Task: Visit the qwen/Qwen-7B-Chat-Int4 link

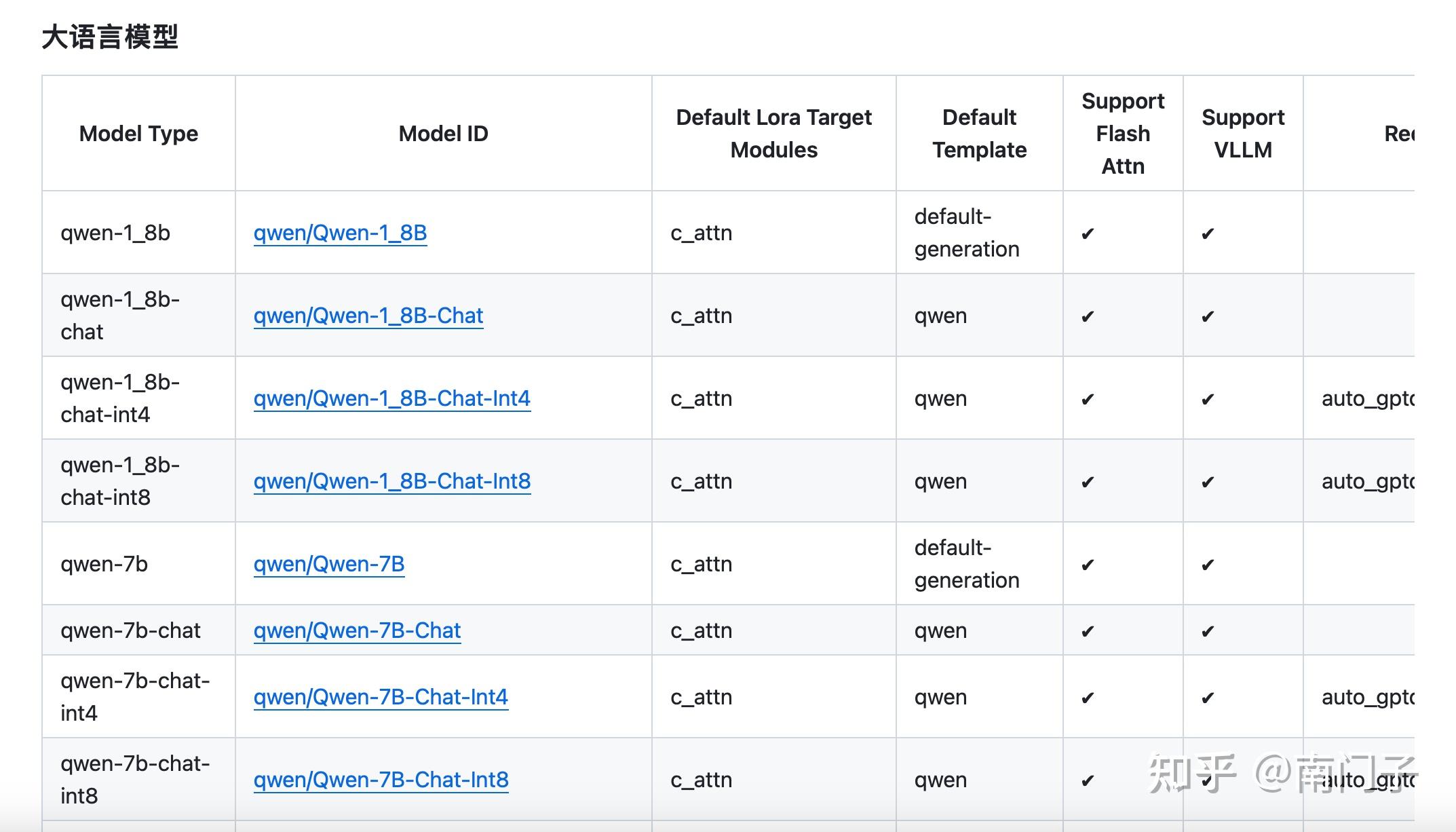Action: coord(381,697)
